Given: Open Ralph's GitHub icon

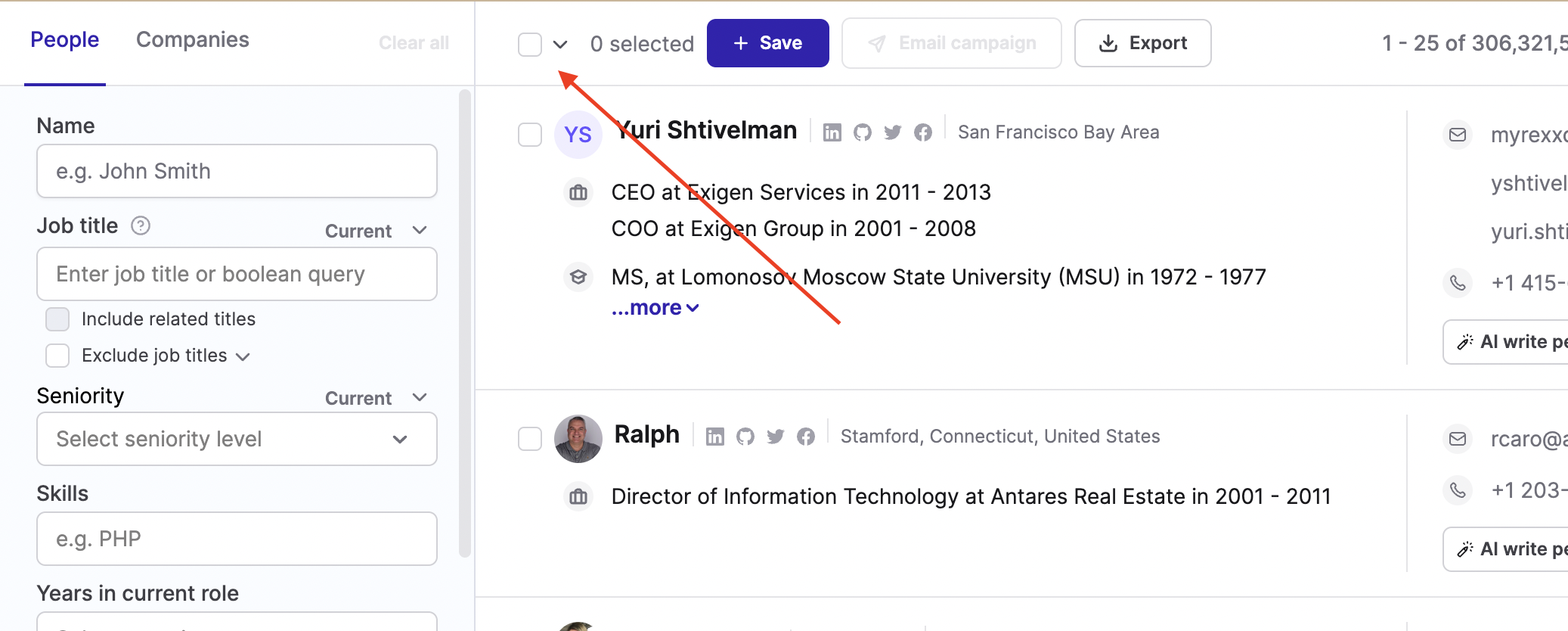Looking at the screenshot, I should click(x=745, y=437).
